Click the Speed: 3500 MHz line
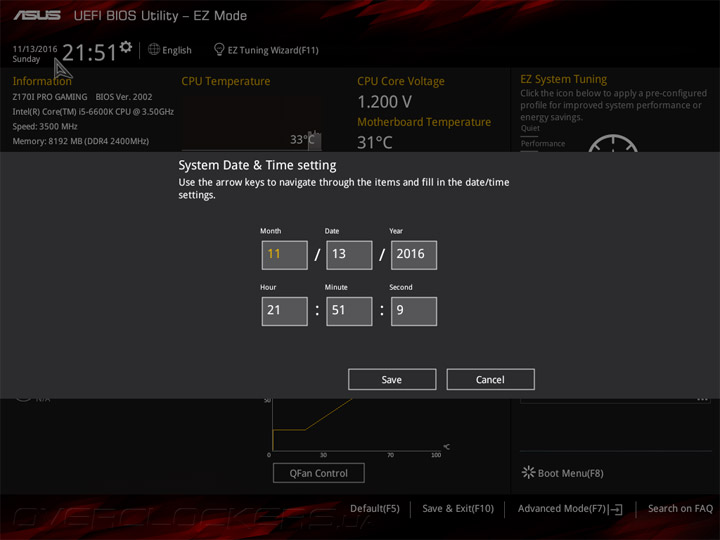 coord(45,126)
